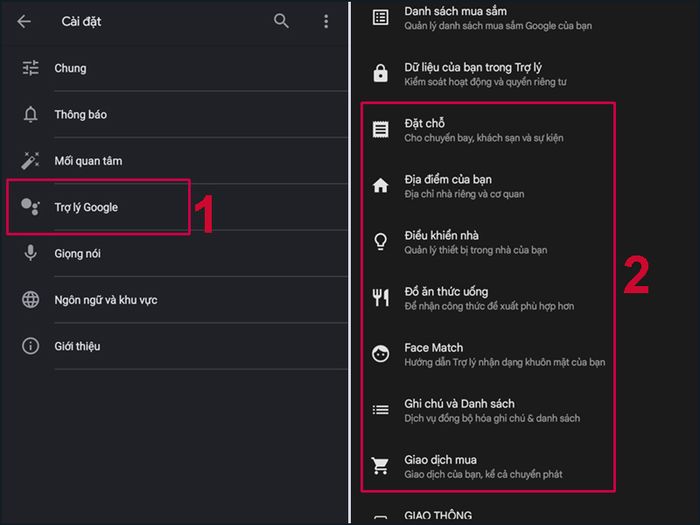Open the Chung general settings
The image size is (700, 525).
tap(179, 68)
